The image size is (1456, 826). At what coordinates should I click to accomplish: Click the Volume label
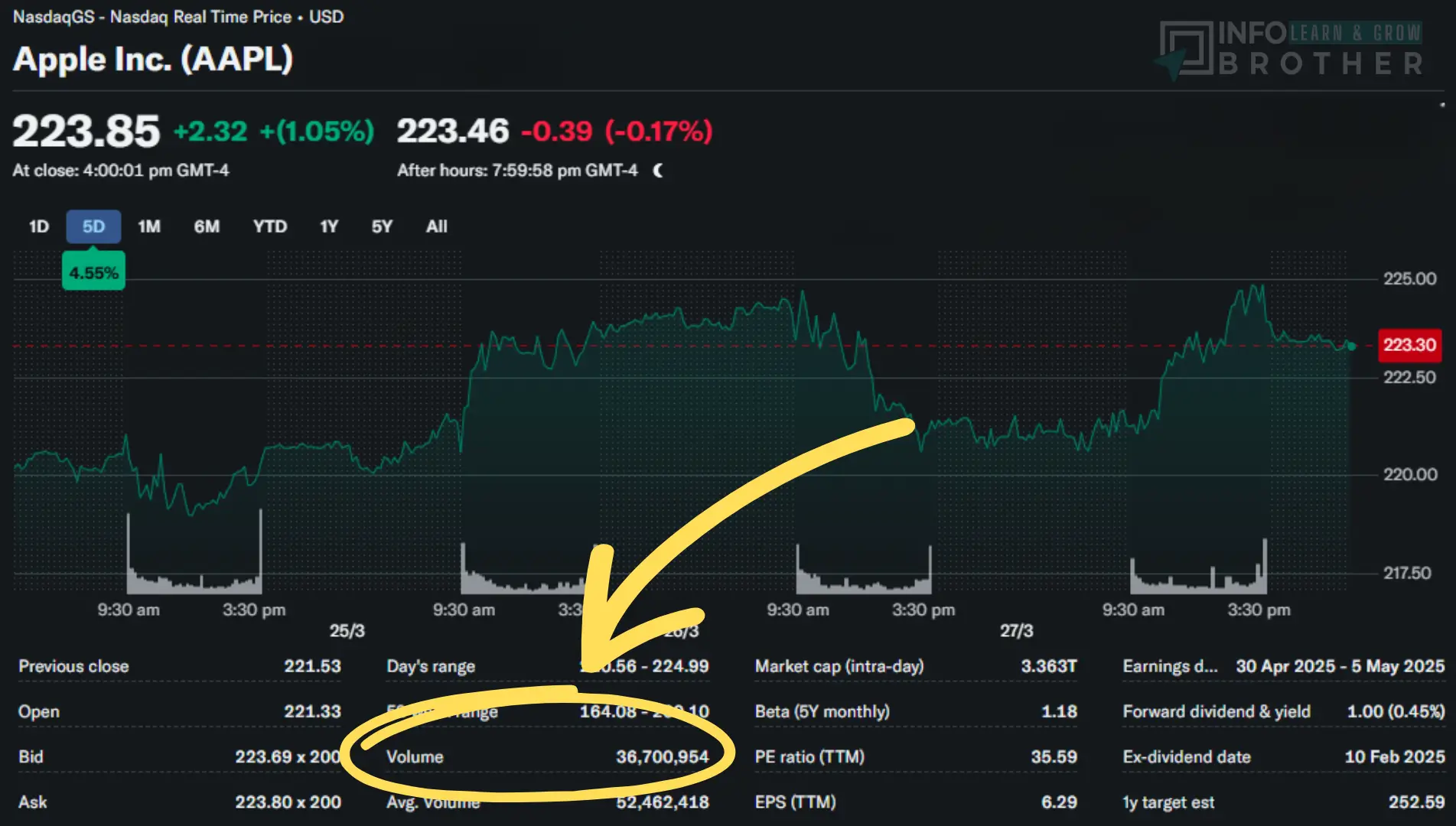415,756
